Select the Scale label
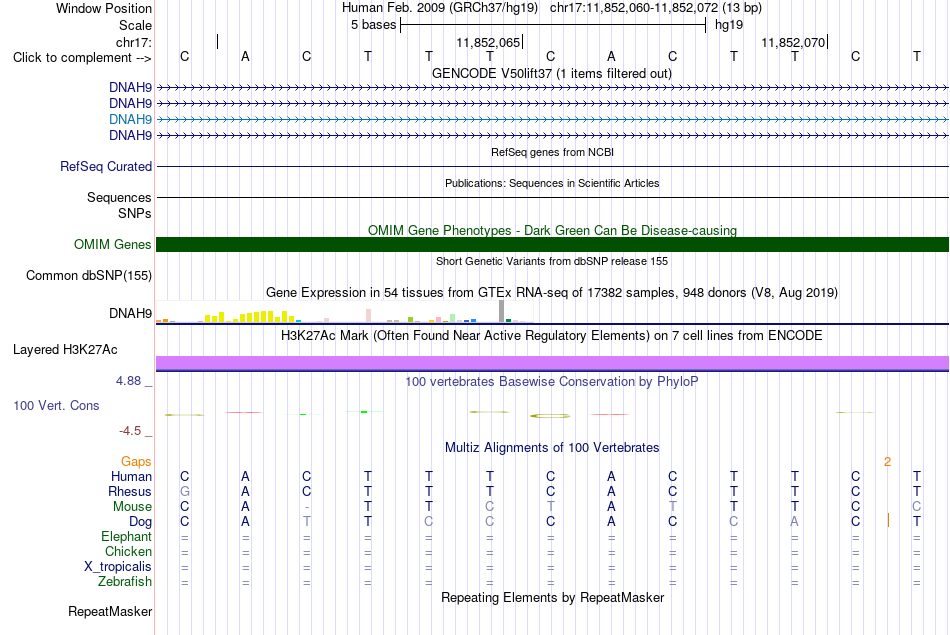 [x=135, y=25]
